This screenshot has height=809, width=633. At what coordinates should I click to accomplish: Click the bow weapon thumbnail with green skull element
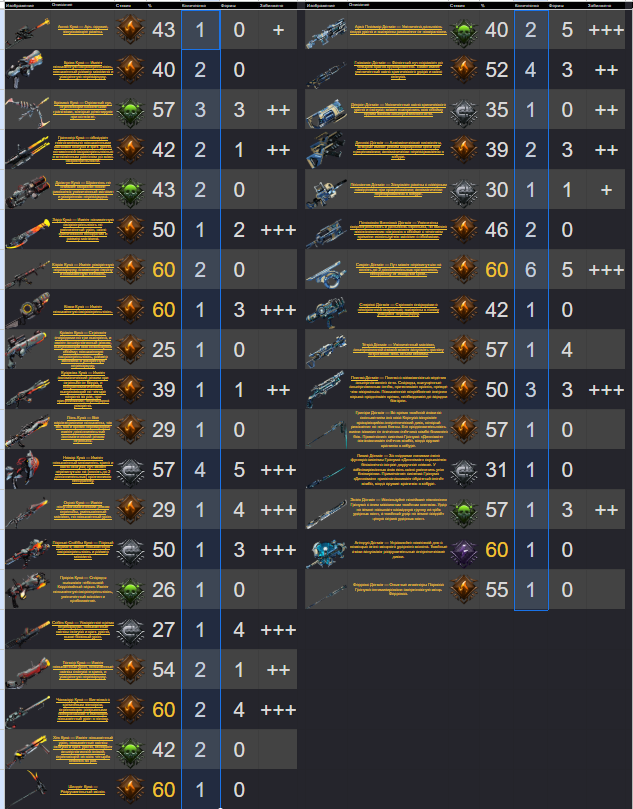(x=28, y=110)
